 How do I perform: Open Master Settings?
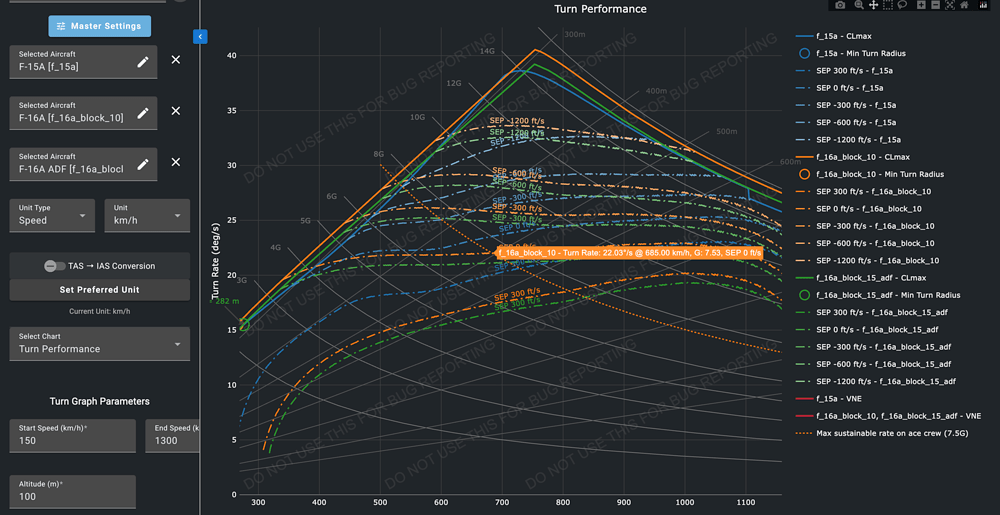[x=100, y=26]
